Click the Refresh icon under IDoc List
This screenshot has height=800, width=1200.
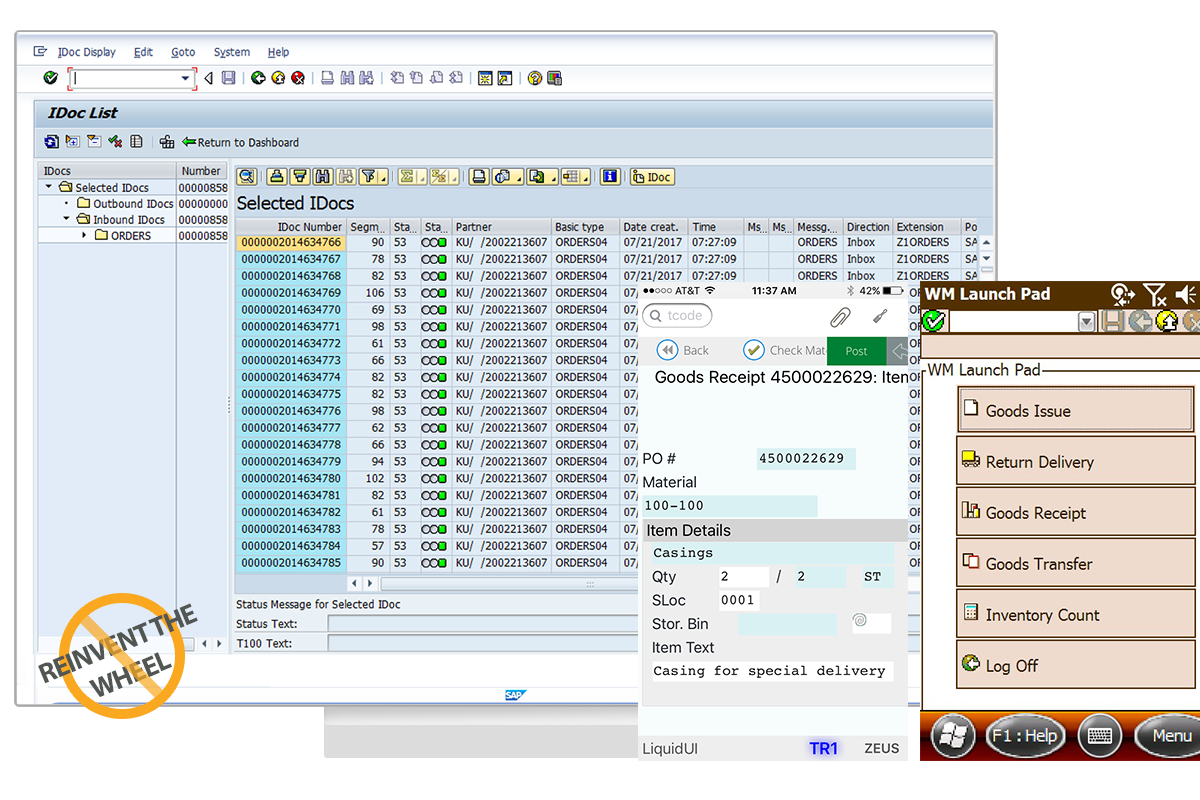51,142
